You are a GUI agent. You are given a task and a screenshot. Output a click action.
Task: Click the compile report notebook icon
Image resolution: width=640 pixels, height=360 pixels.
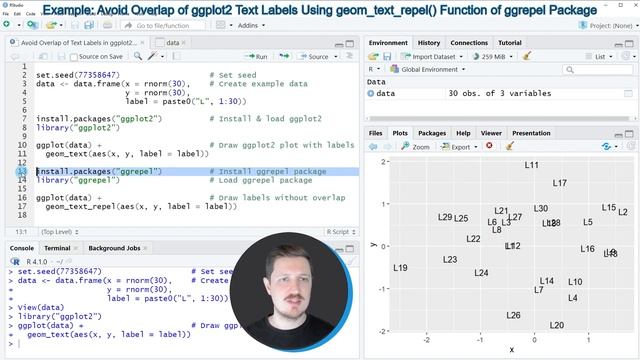176,56
